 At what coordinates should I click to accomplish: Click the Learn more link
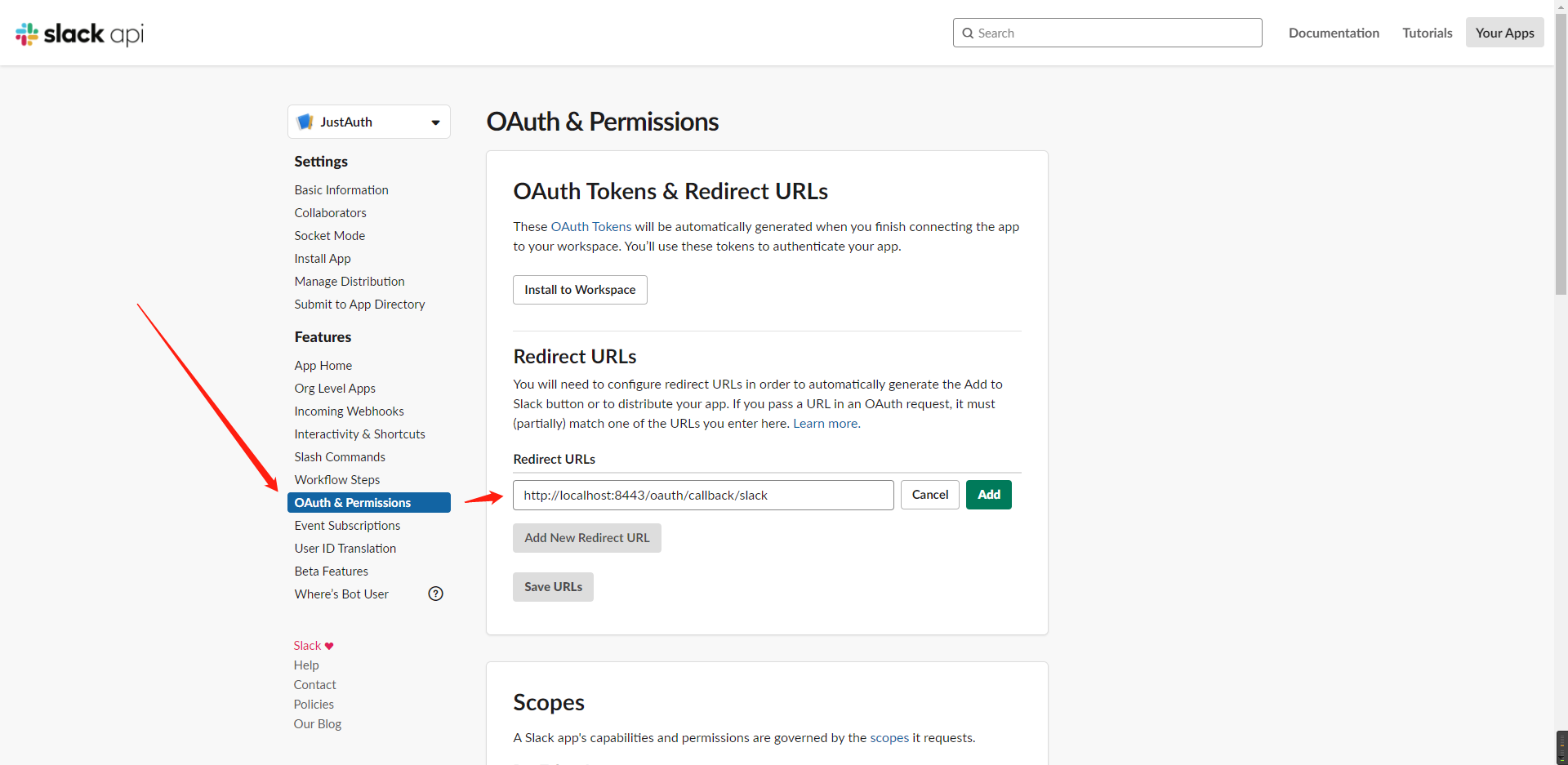pyautogui.click(x=826, y=423)
